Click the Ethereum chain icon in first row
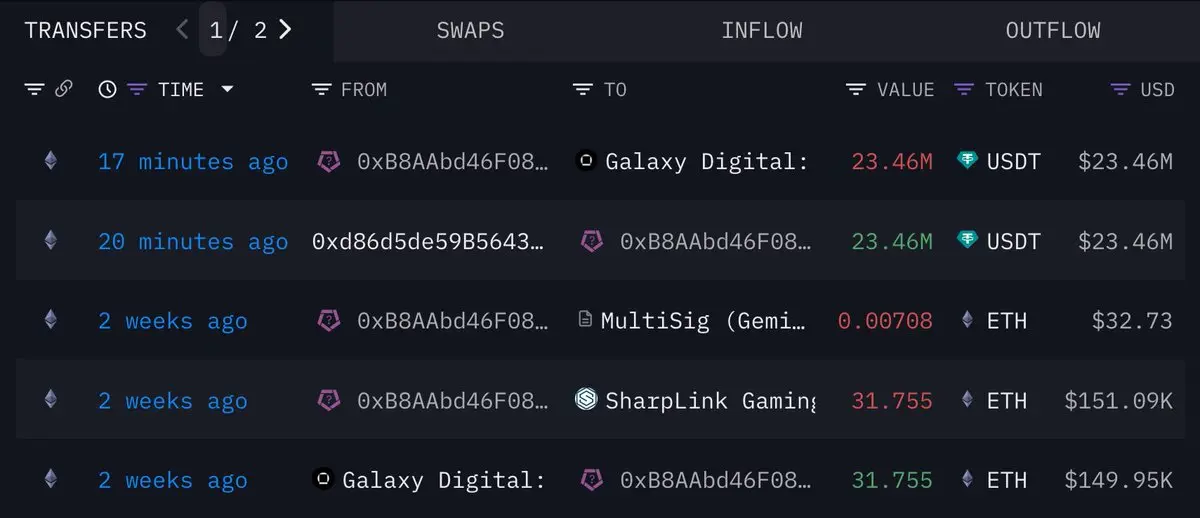This screenshot has width=1200, height=518. pyautogui.click(x=50, y=160)
